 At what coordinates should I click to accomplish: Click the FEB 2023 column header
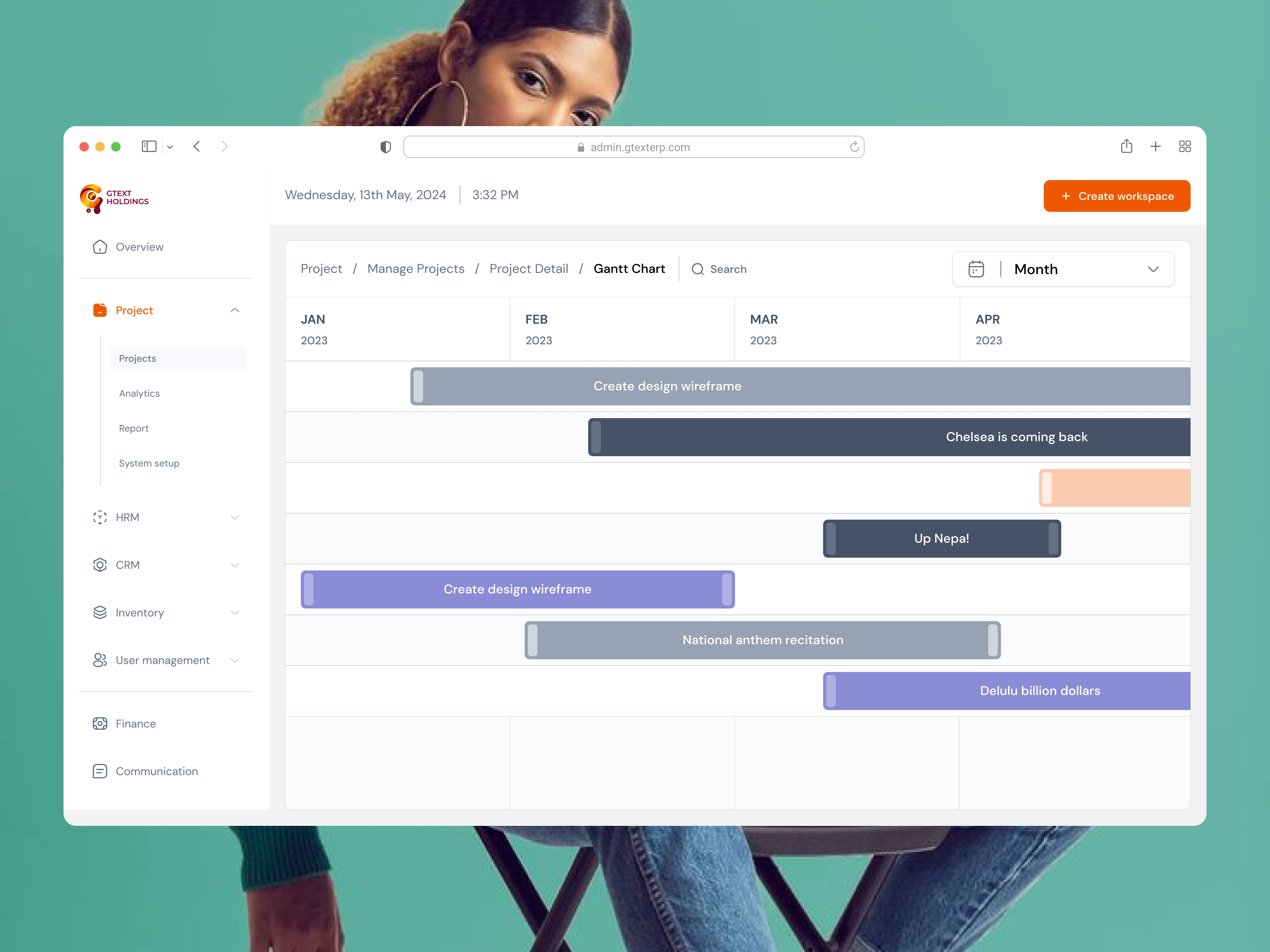click(622, 329)
